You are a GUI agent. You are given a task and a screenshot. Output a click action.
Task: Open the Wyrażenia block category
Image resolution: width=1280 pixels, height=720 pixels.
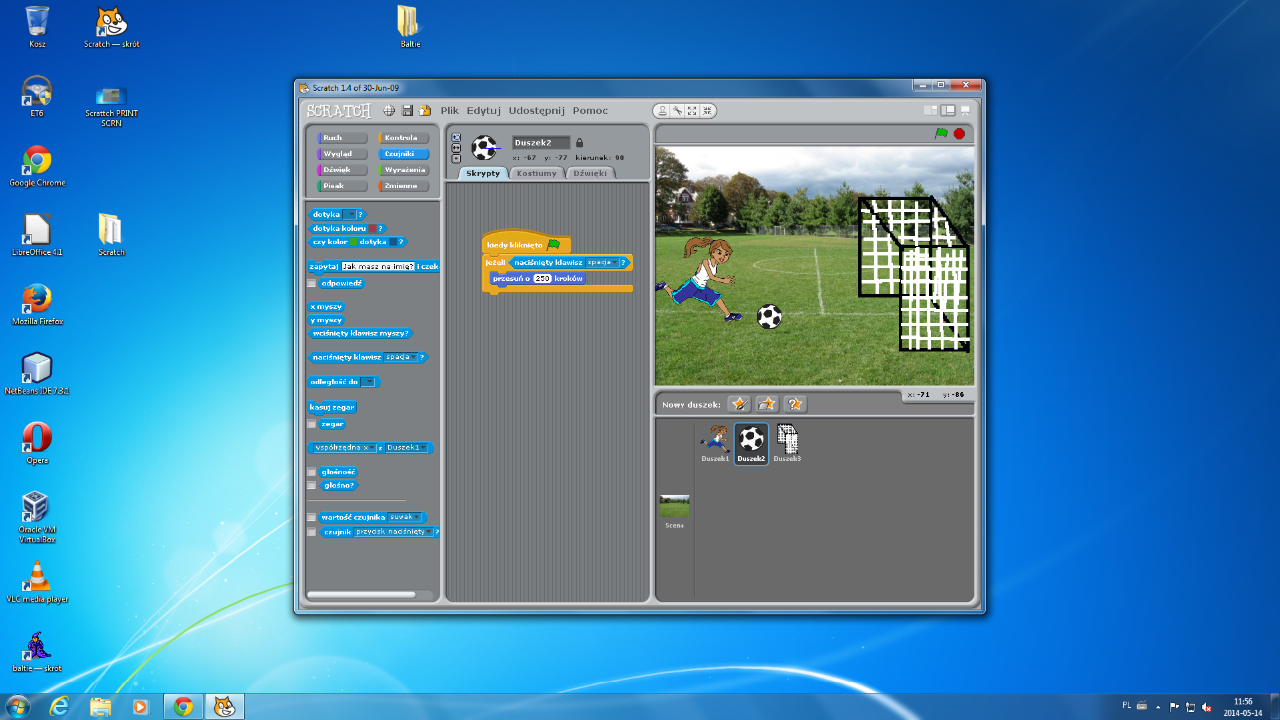click(x=404, y=170)
